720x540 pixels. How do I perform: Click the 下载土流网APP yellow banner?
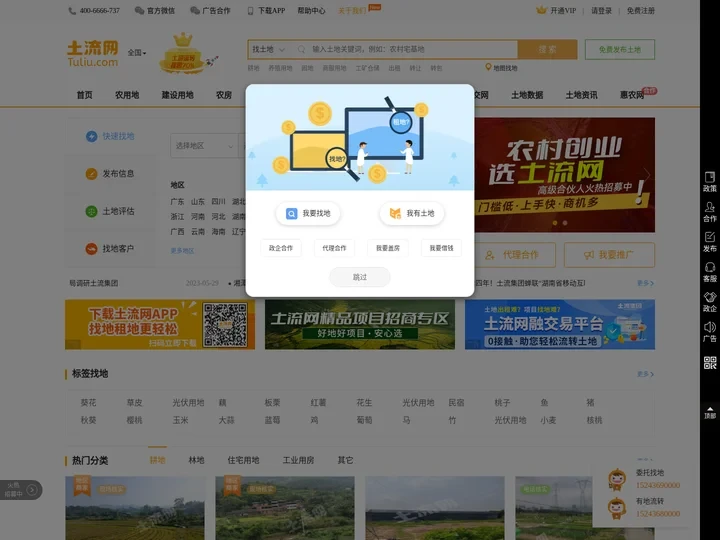[x=160, y=325]
